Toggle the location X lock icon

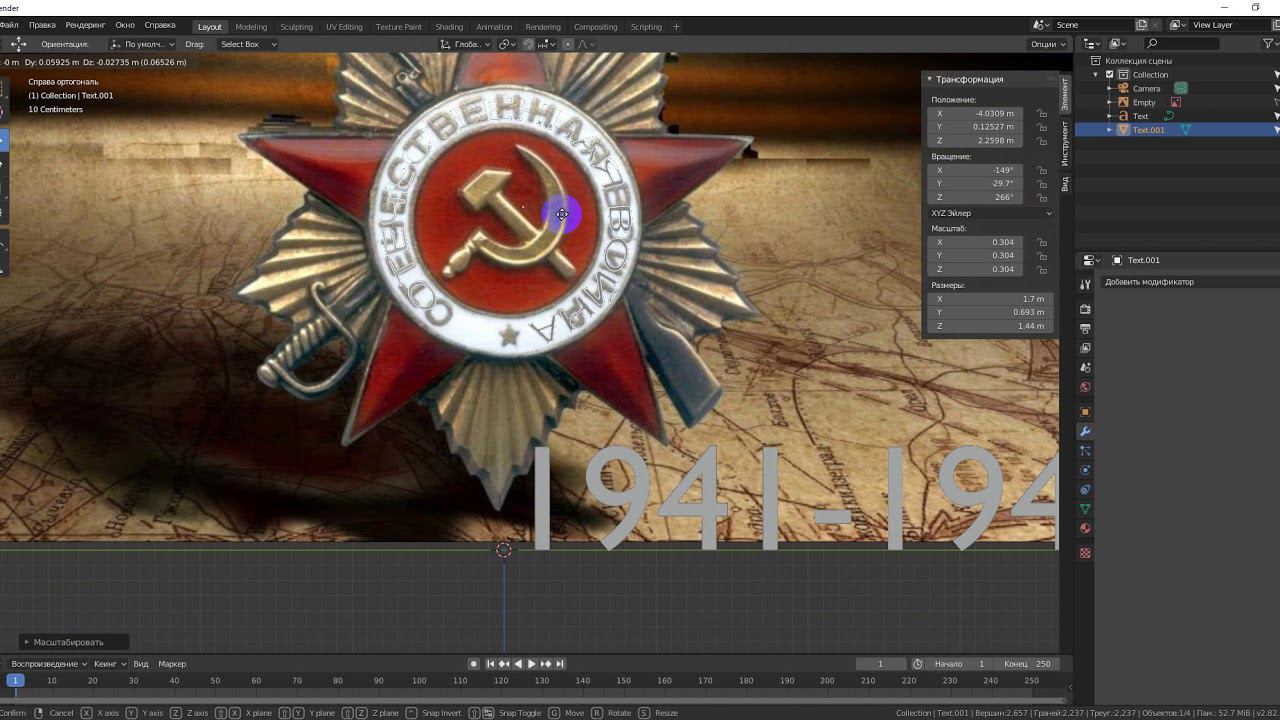1042,114
